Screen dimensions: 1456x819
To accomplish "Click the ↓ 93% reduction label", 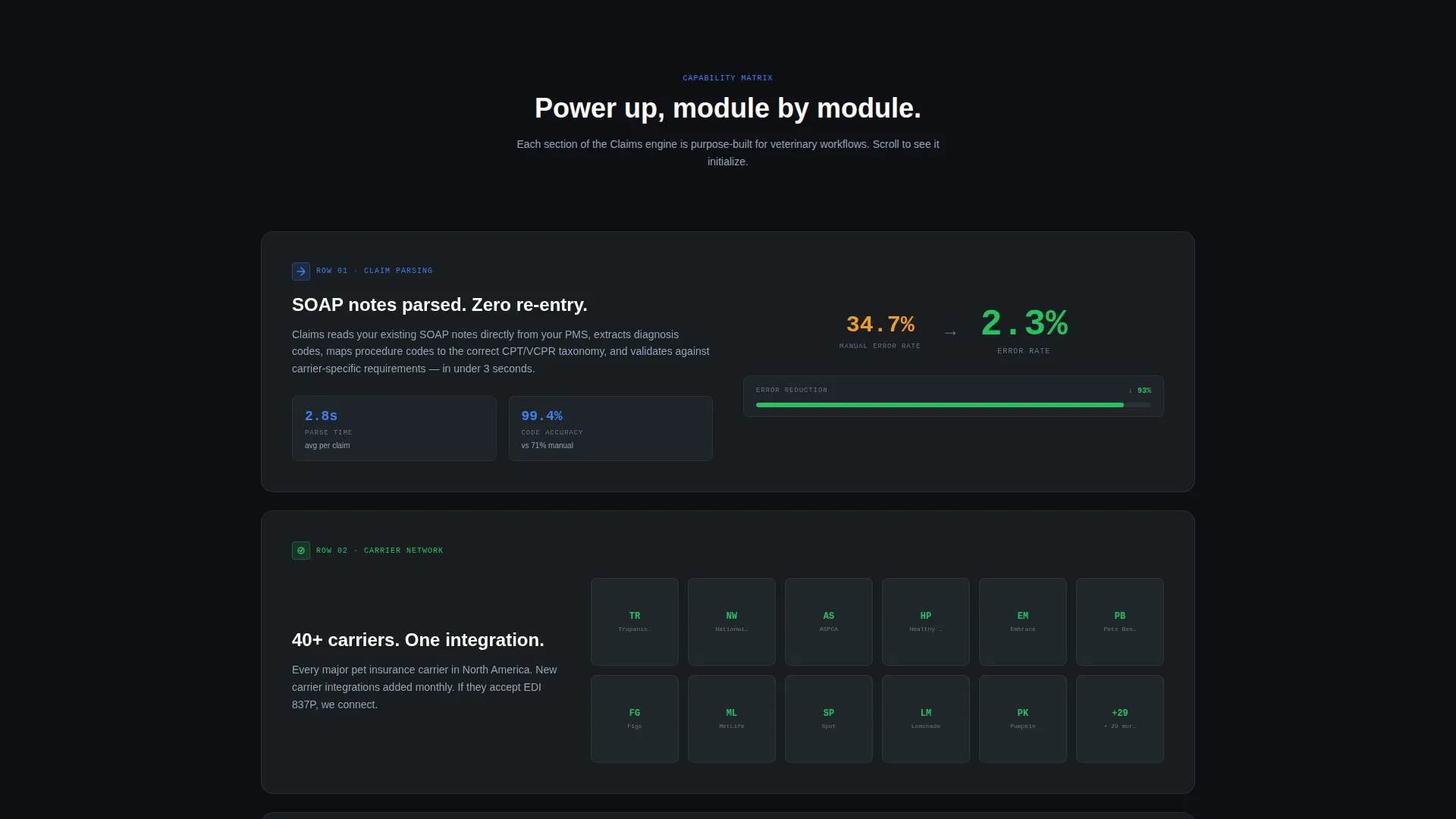I will pyautogui.click(x=1140, y=391).
